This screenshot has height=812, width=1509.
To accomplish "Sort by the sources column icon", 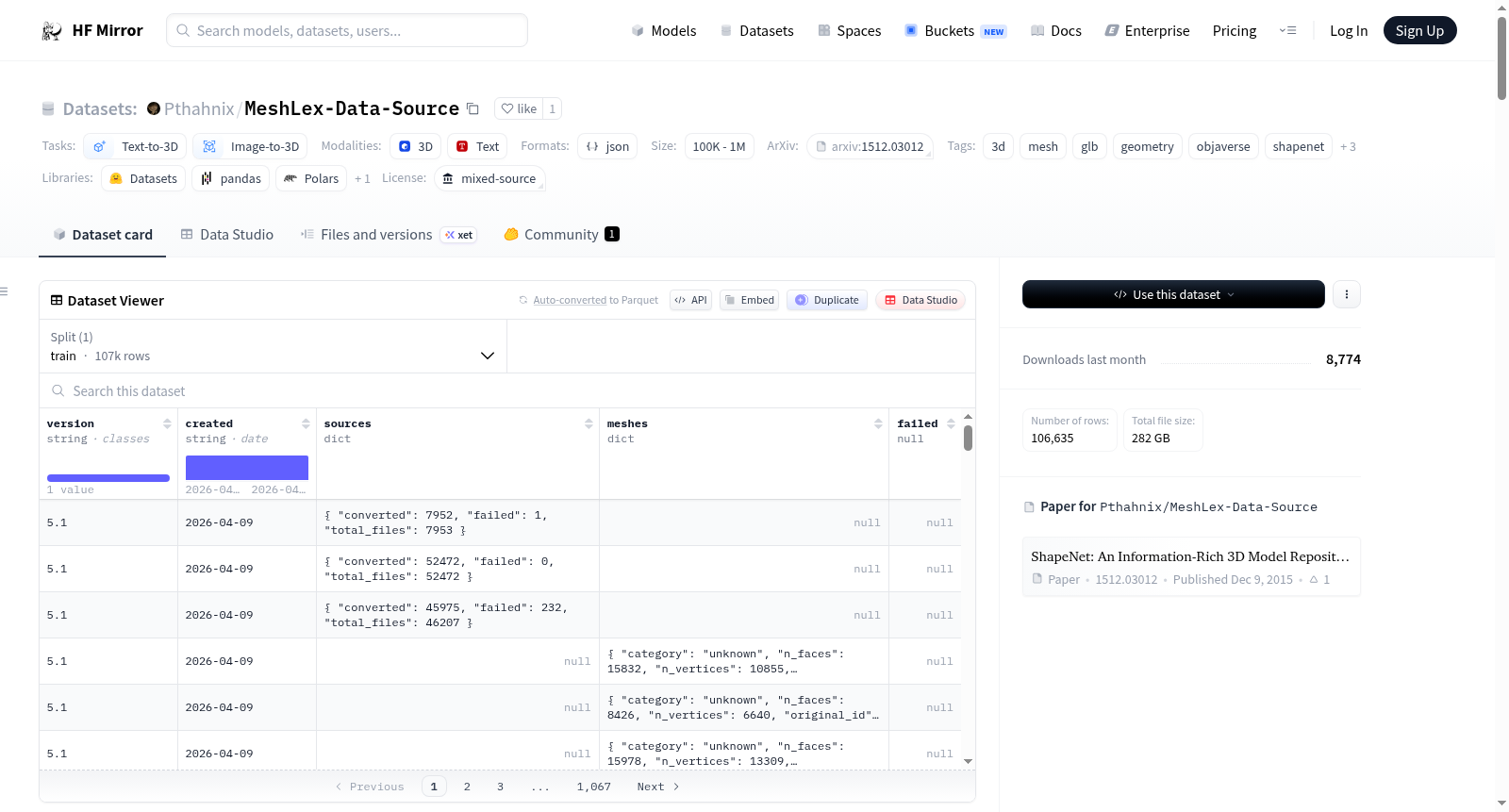I will click(x=589, y=423).
